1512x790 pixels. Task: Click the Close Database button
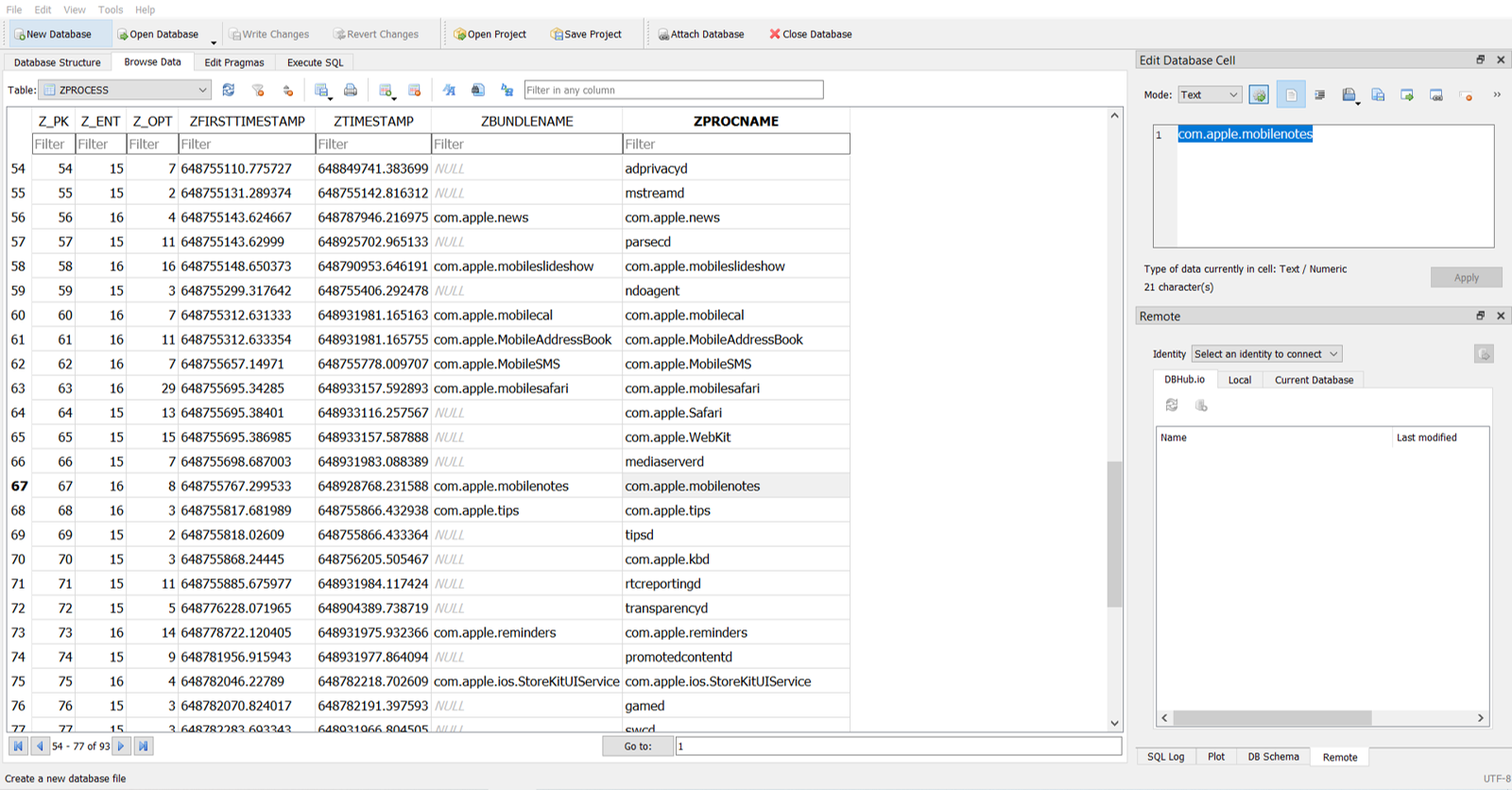click(x=811, y=34)
